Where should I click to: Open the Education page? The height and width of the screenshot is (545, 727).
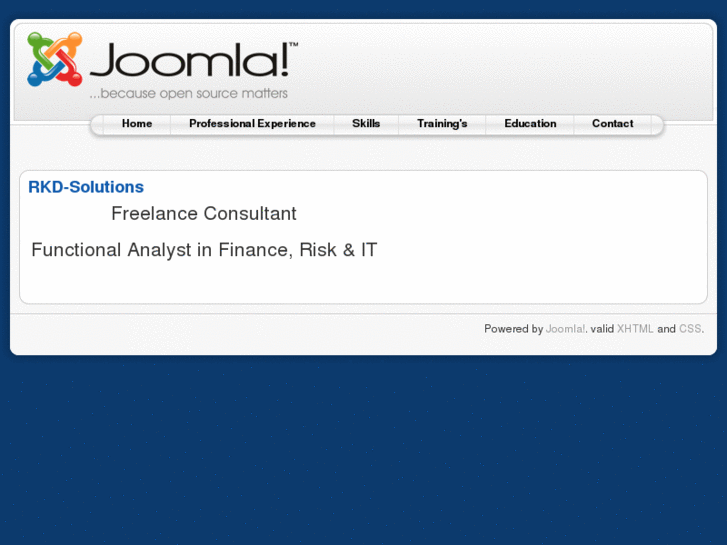tap(530, 123)
